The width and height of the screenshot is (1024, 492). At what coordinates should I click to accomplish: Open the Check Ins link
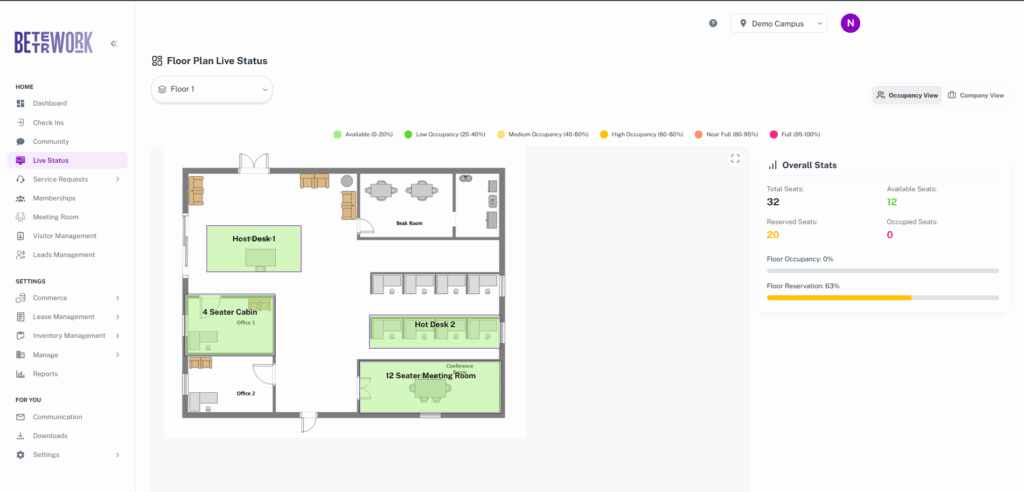pyautogui.click(x=48, y=123)
